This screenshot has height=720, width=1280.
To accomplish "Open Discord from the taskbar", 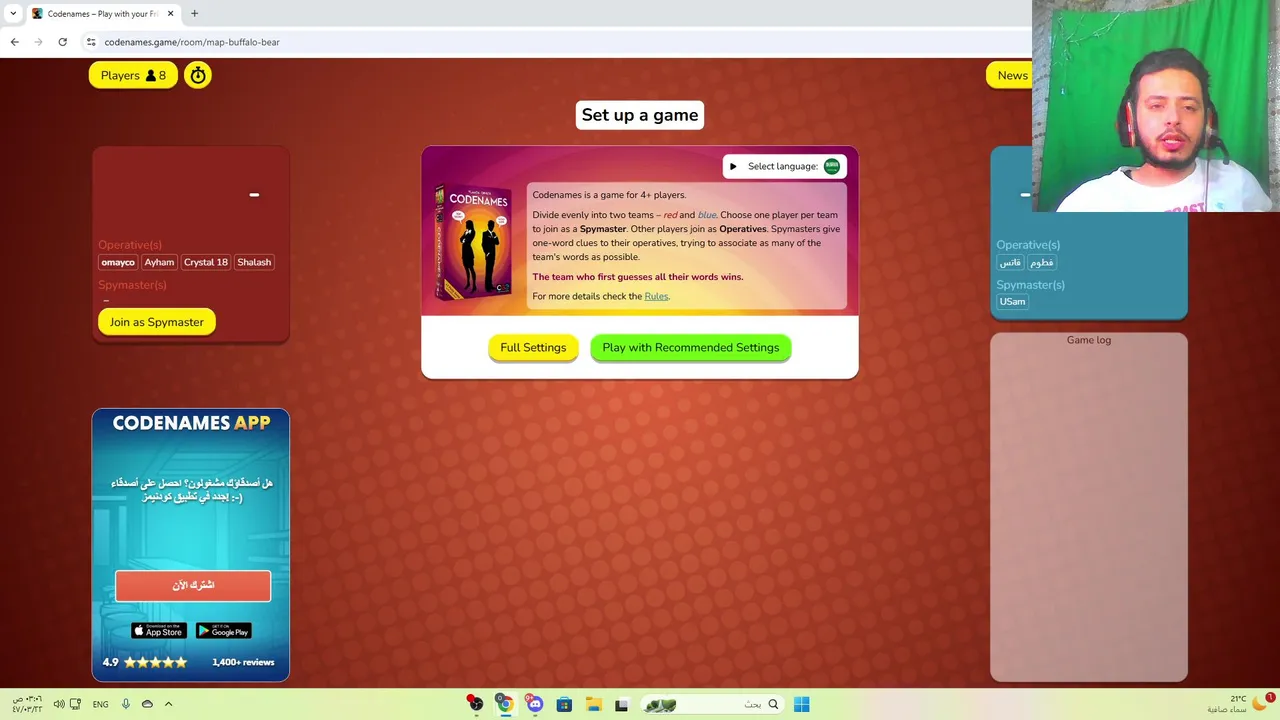I will point(535,704).
